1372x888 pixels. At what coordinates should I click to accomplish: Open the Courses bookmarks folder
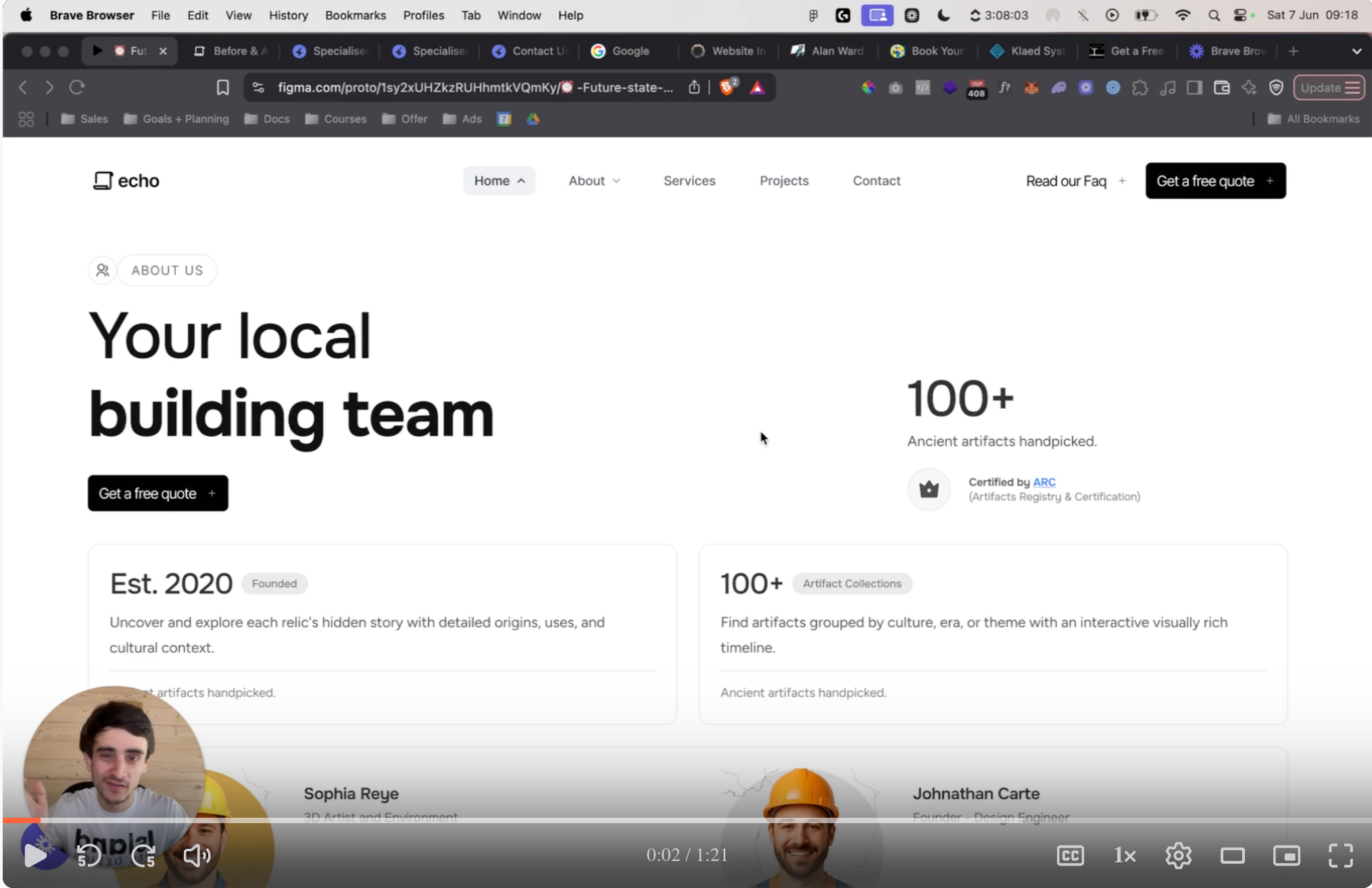336,119
